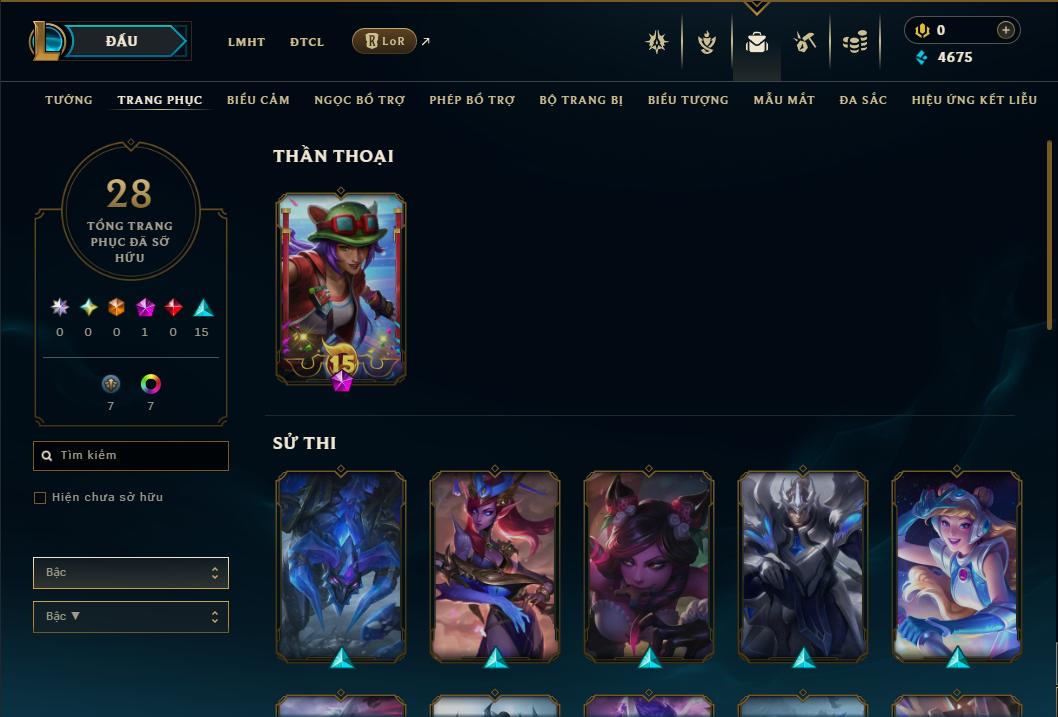Open the Profile laurel icon

(x=706, y=42)
